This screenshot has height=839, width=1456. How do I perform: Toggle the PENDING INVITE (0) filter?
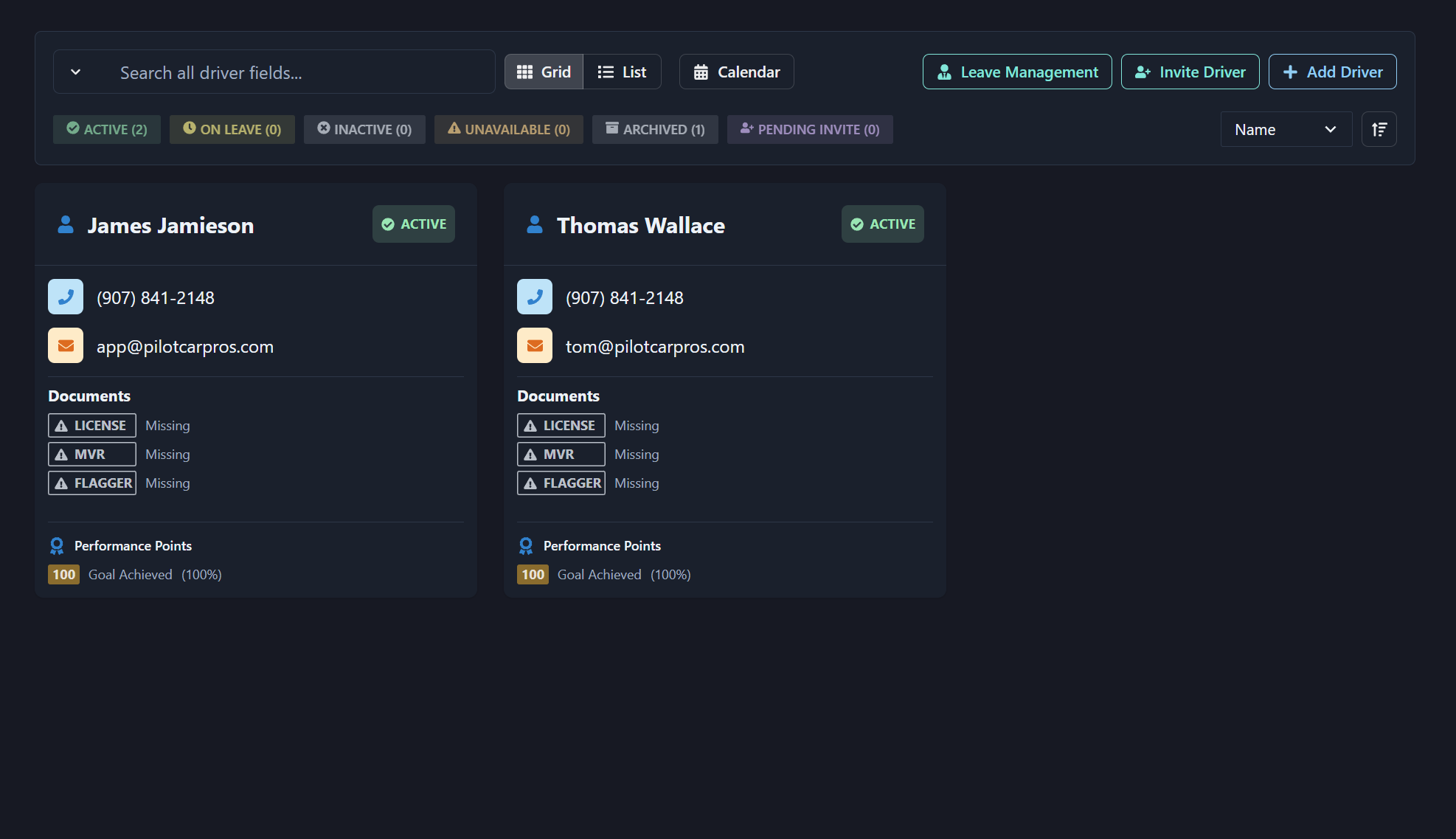[x=810, y=129]
